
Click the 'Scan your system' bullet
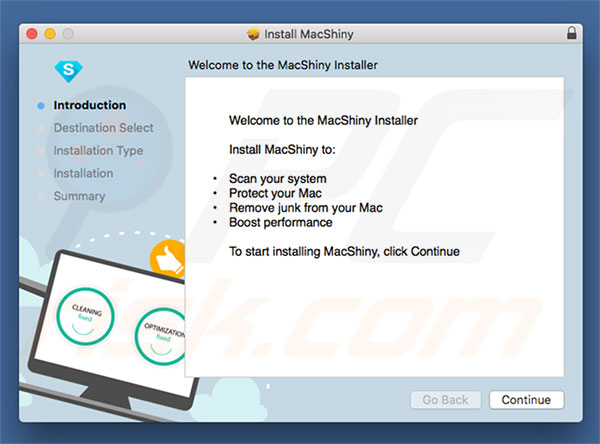click(277, 179)
